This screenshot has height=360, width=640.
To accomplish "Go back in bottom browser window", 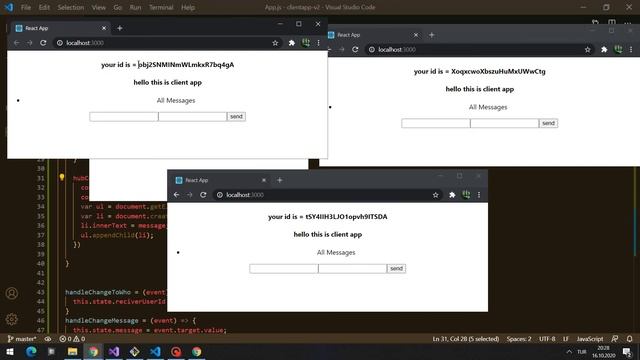I will click(x=177, y=195).
